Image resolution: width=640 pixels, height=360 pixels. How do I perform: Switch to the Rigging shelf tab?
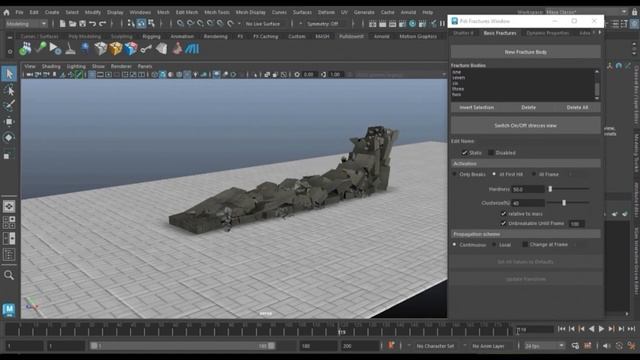[151, 36]
